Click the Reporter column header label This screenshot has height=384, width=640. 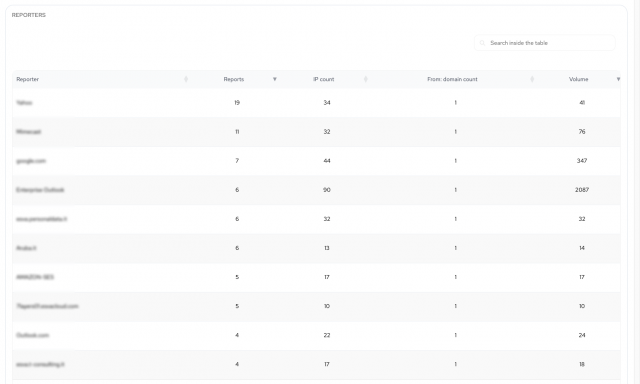27,79
